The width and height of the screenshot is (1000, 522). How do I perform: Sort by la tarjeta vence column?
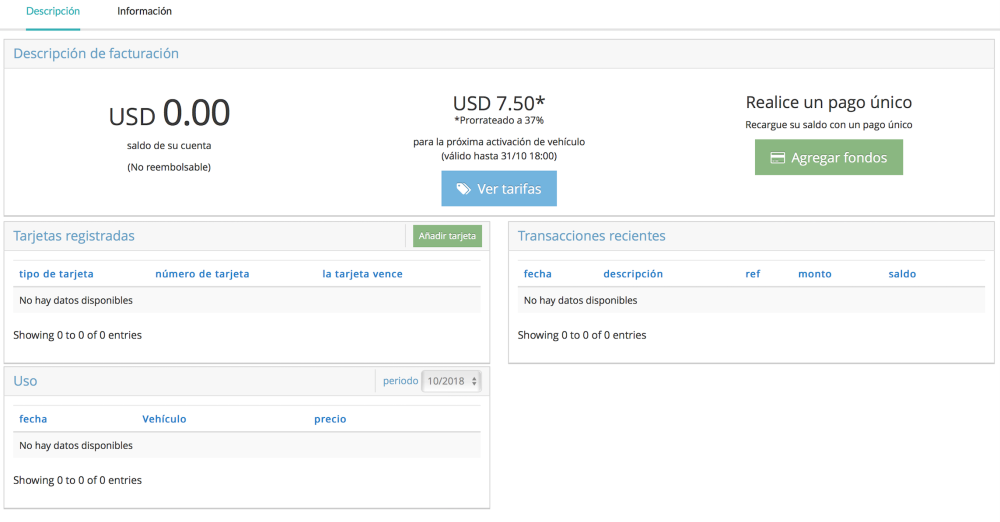pyautogui.click(x=362, y=274)
